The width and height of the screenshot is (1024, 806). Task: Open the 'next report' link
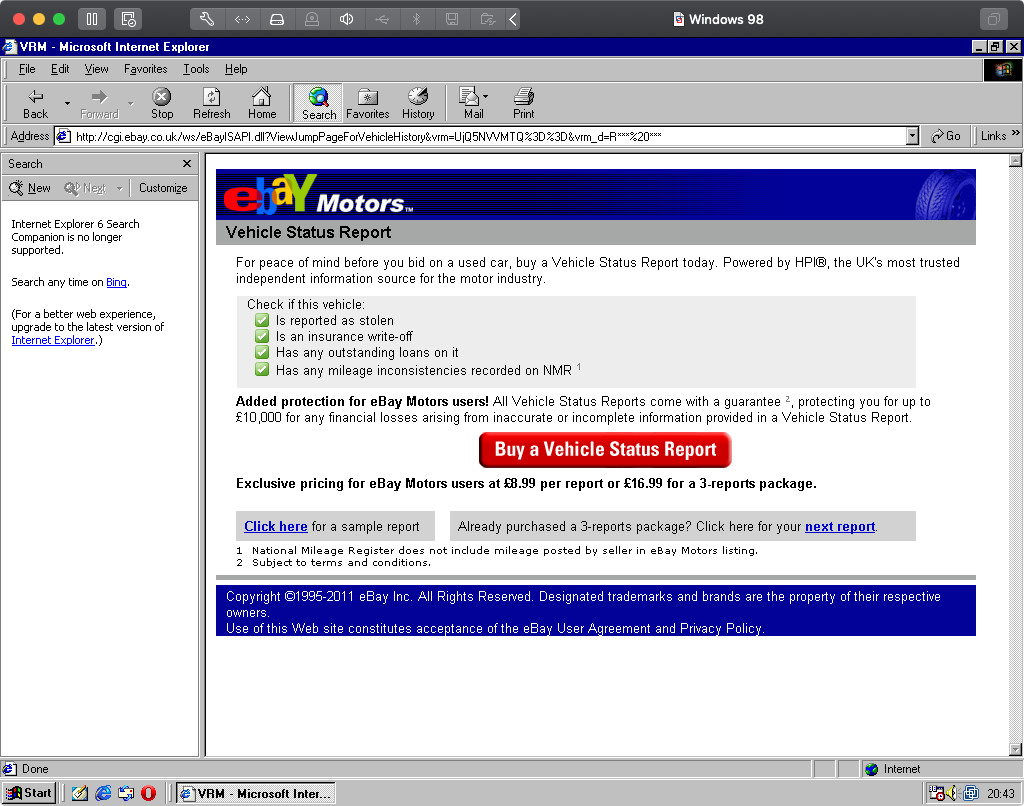[x=840, y=526]
